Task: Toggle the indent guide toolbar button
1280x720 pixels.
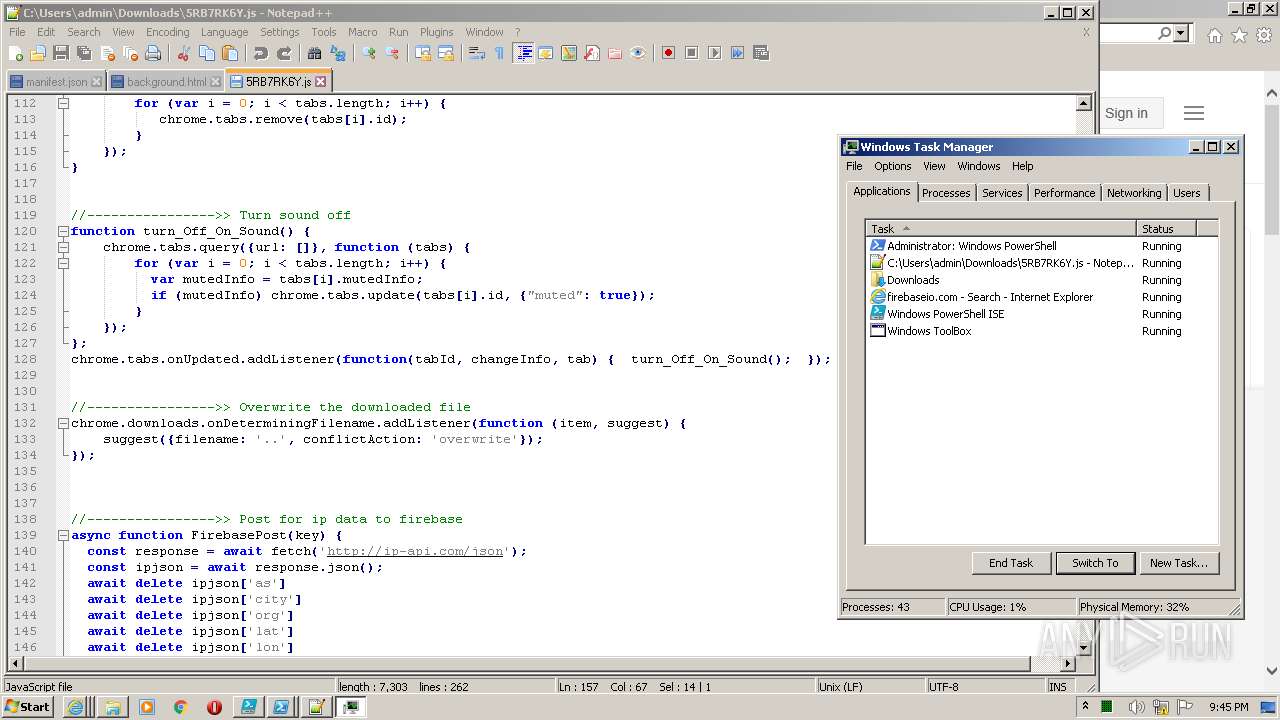Action: click(522, 53)
